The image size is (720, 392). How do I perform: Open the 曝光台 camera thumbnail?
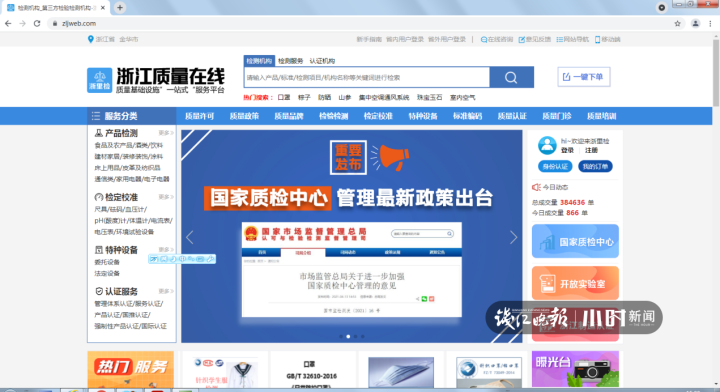pos(575,369)
